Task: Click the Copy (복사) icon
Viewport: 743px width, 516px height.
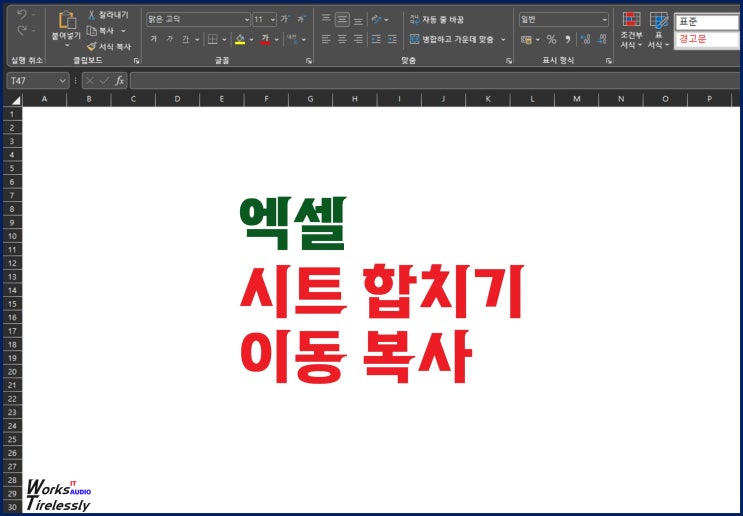Action: [x=91, y=31]
